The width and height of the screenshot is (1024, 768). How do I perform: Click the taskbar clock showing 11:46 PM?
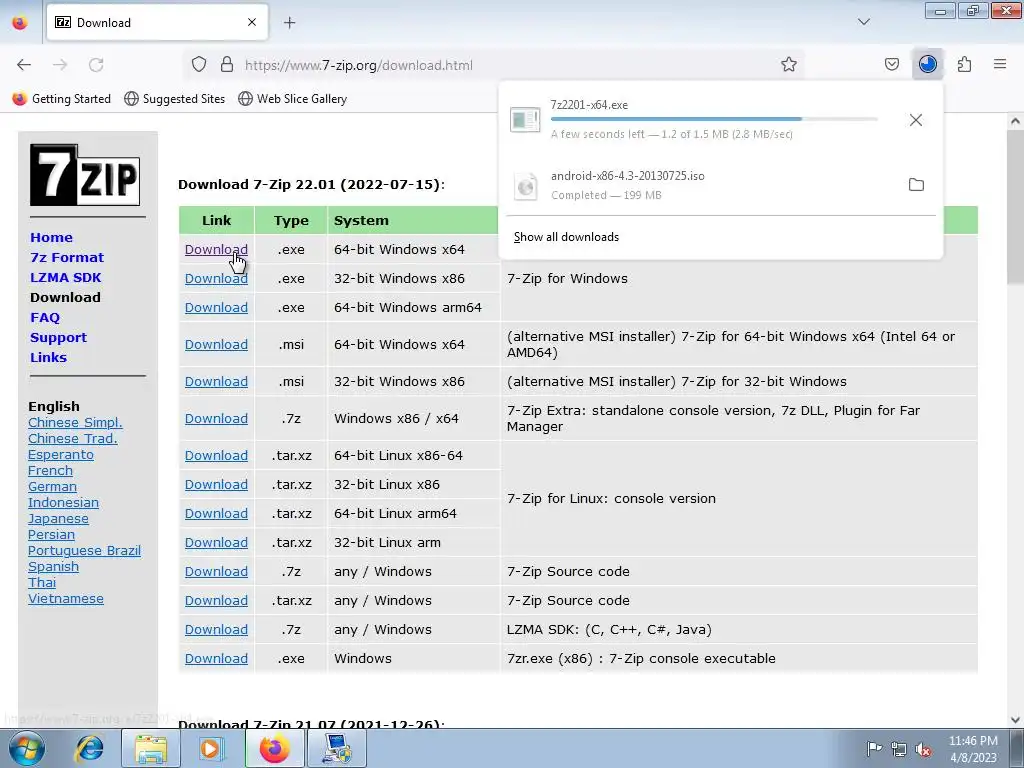point(972,749)
